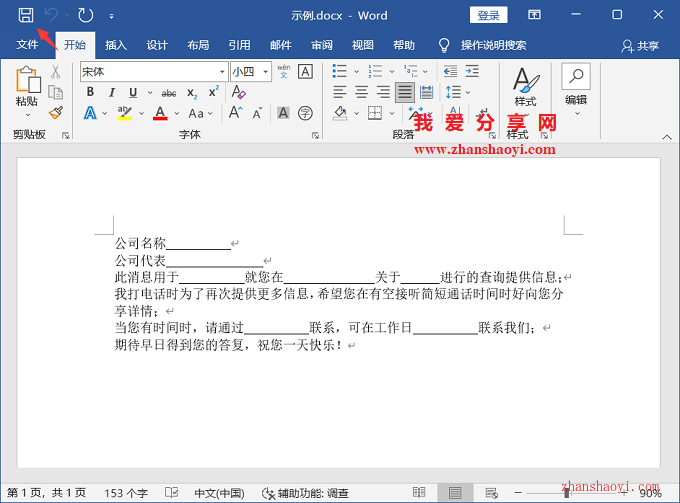
Task: Switch to Print Layout view
Action: coord(455,493)
